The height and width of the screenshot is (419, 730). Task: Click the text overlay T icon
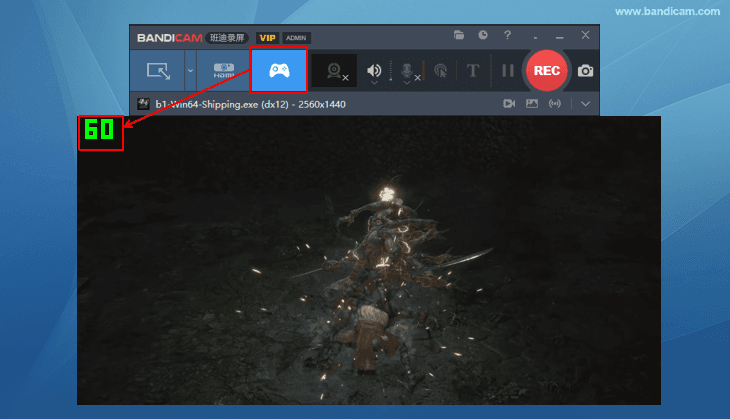click(473, 71)
